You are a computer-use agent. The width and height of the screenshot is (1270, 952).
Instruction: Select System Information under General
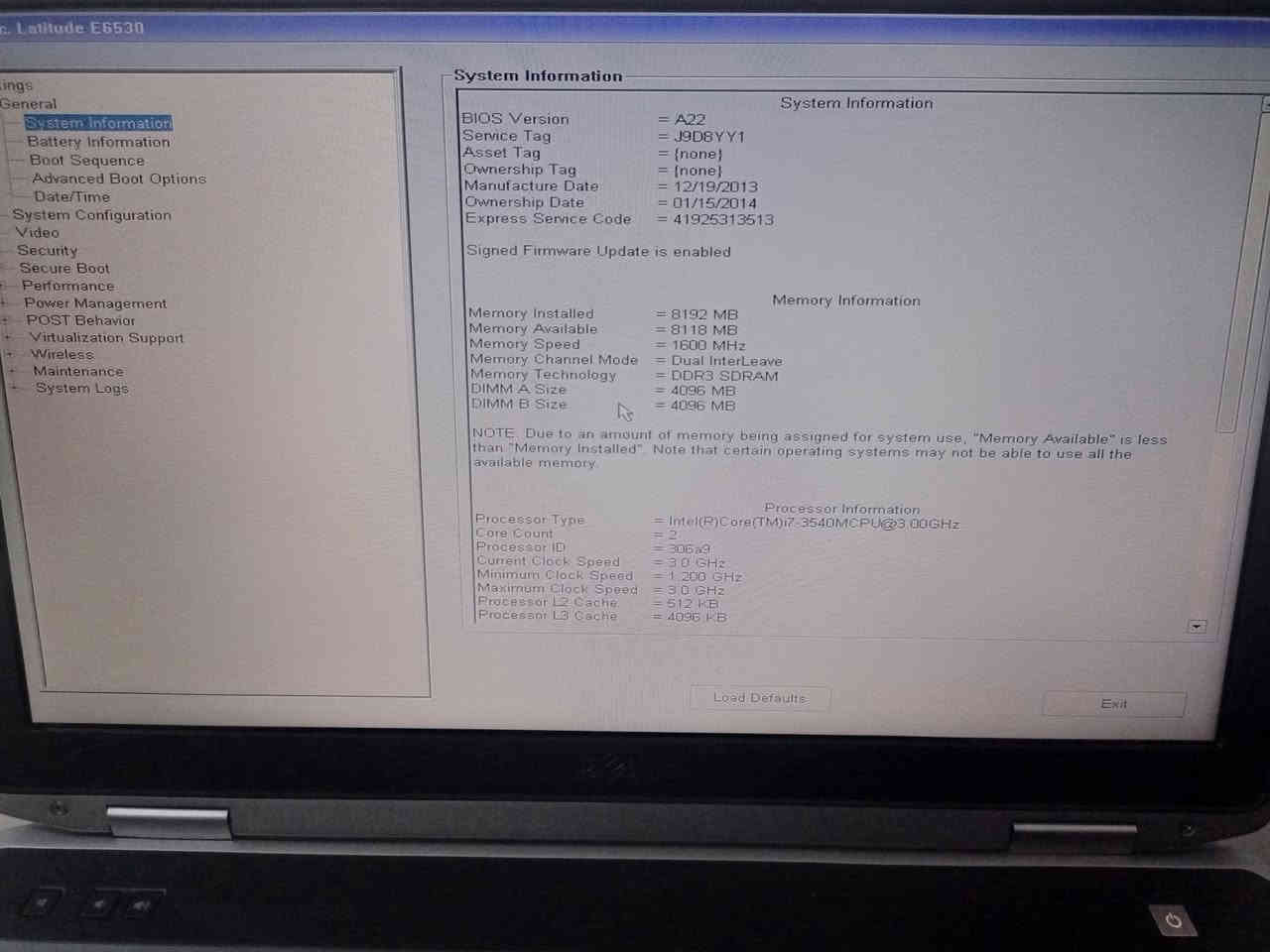pyautogui.click(x=98, y=122)
